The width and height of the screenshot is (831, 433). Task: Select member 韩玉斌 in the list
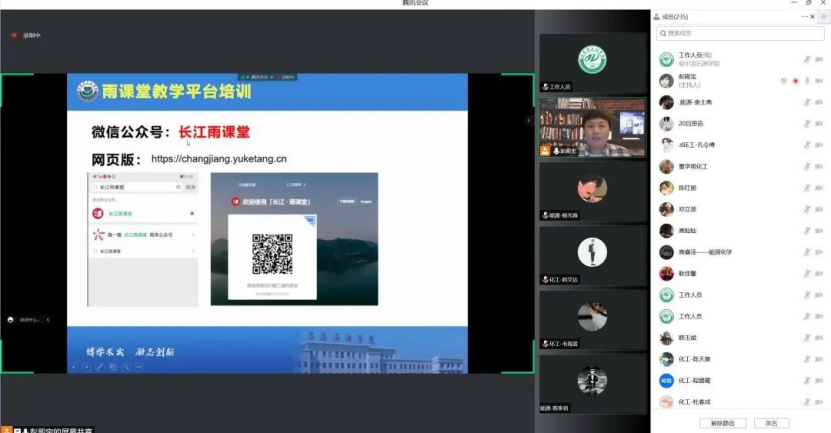point(741,338)
